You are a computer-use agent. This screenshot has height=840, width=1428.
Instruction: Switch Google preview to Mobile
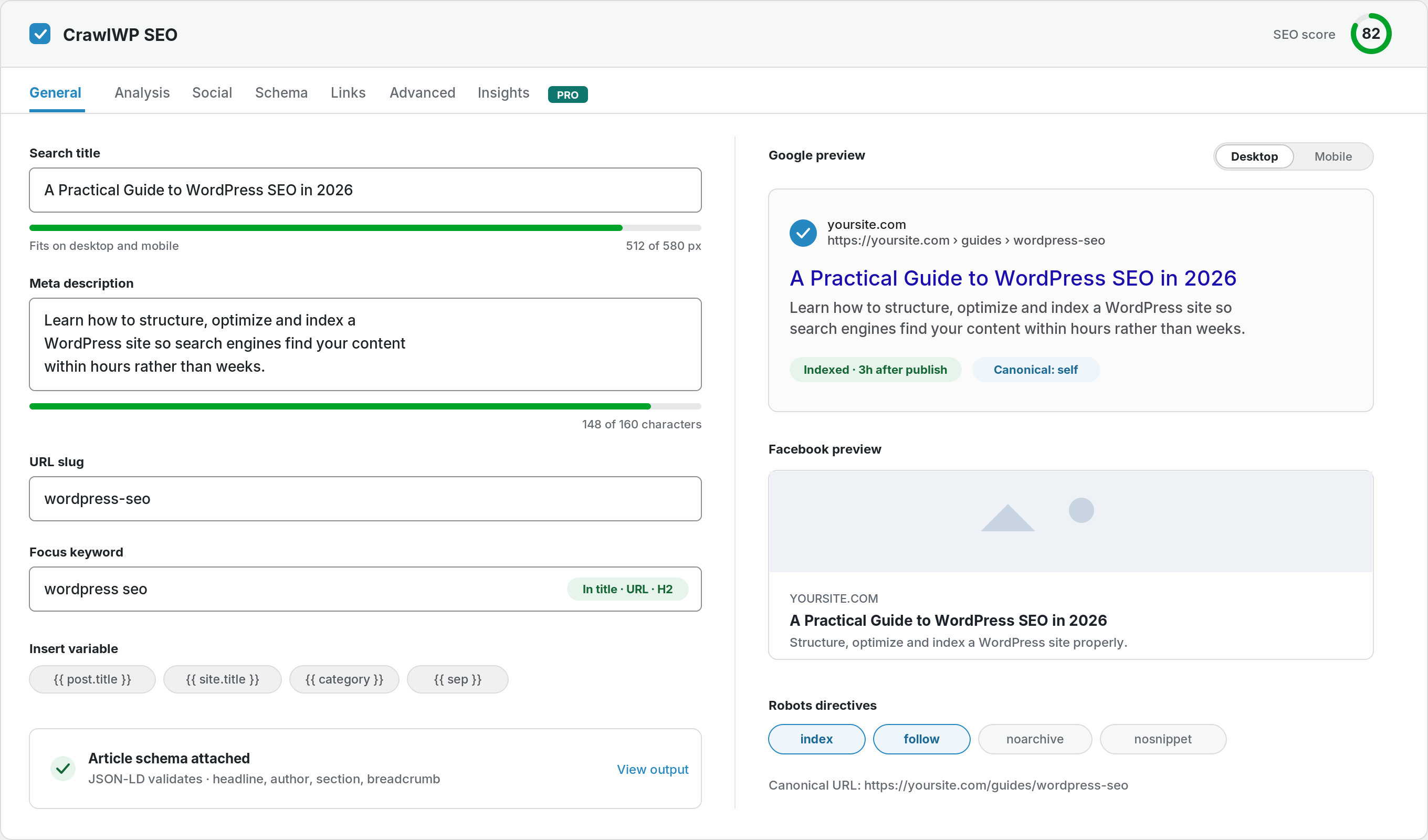point(1332,156)
